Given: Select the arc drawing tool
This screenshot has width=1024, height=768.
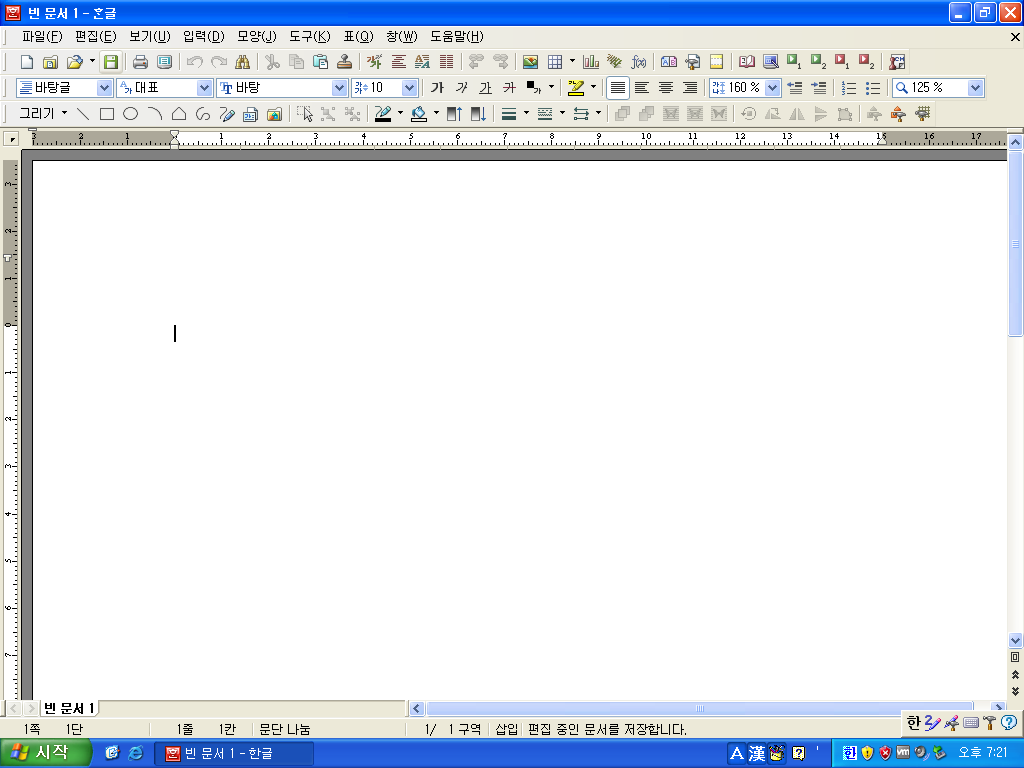Looking at the screenshot, I should pyautogui.click(x=155, y=114).
